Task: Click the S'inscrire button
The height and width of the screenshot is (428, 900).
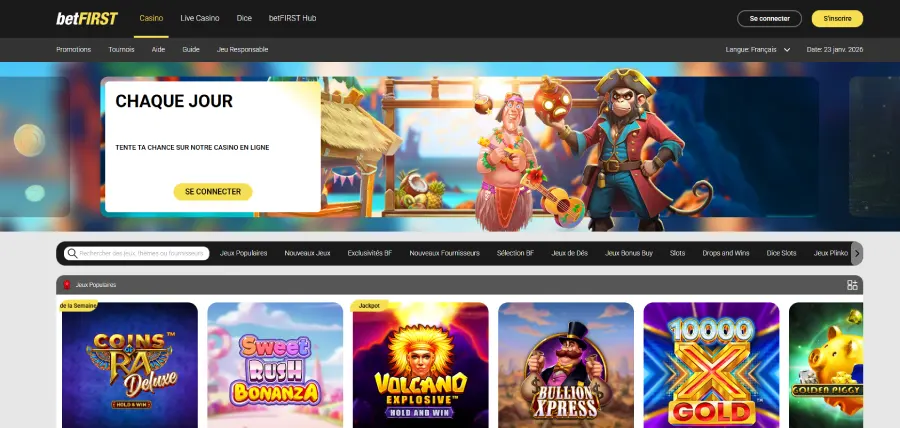Action: click(x=837, y=18)
